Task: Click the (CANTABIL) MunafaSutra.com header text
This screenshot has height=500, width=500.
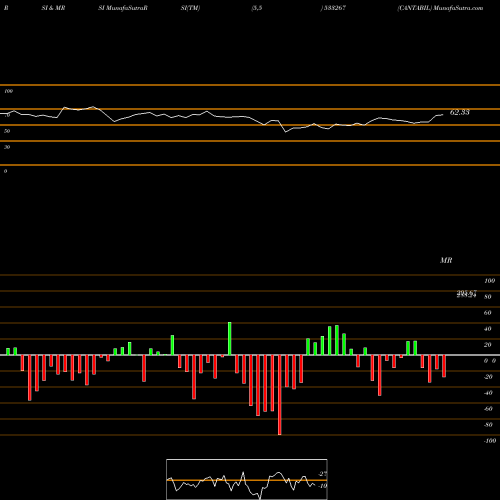Action: 440,8
